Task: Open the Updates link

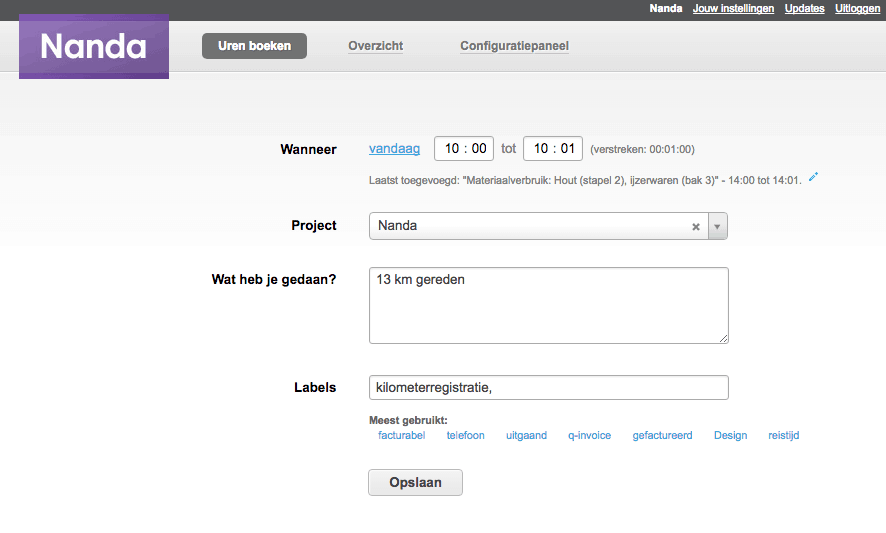Action: (805, 8)
